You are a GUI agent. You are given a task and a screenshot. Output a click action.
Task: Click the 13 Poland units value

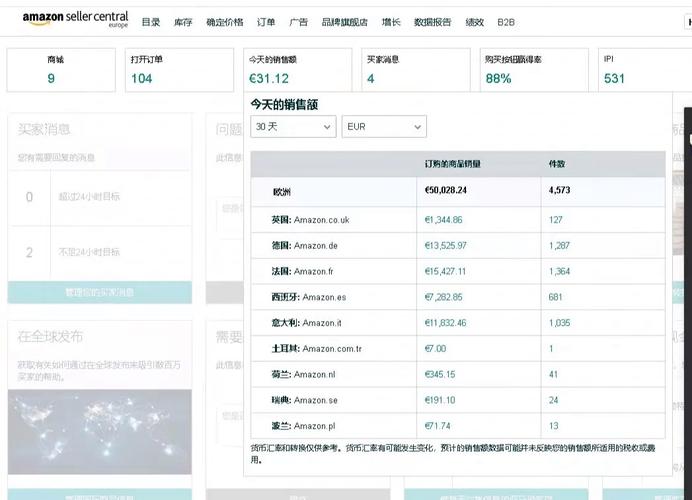pos(553,426)
